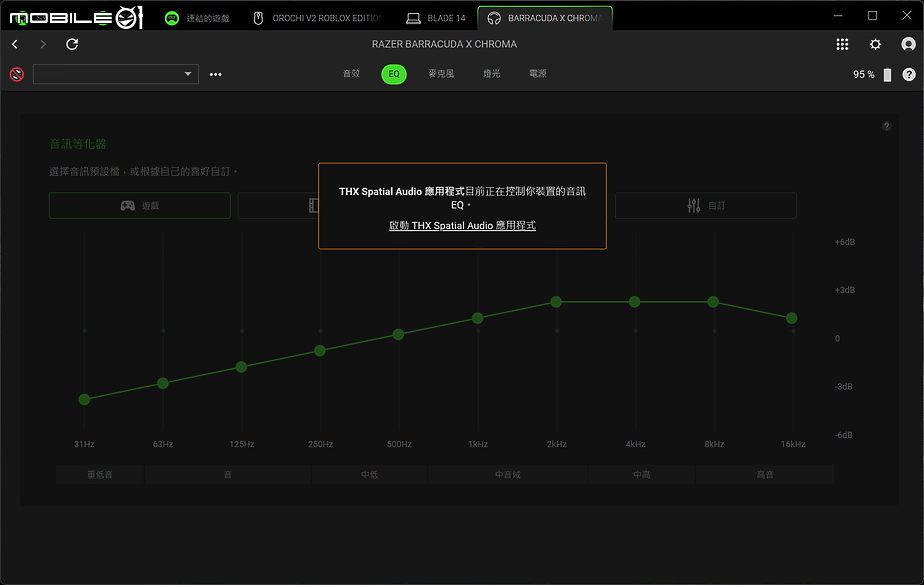Switch to the 連結的遊戲 tab
Screen dimensions: 924x585
[x=197, y=18]
